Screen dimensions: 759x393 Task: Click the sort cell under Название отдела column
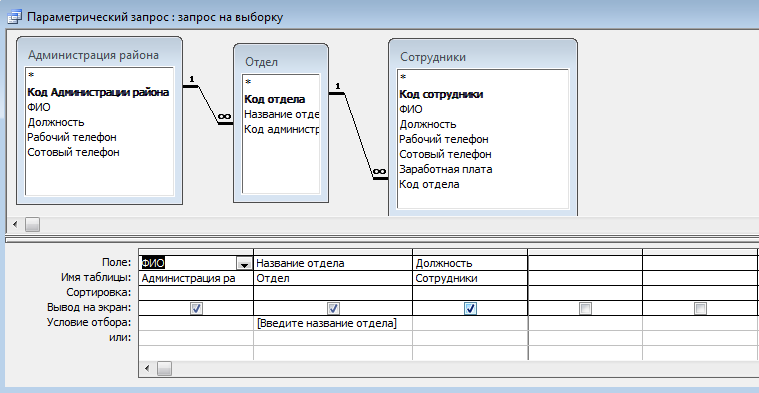[x=333, y=293]
